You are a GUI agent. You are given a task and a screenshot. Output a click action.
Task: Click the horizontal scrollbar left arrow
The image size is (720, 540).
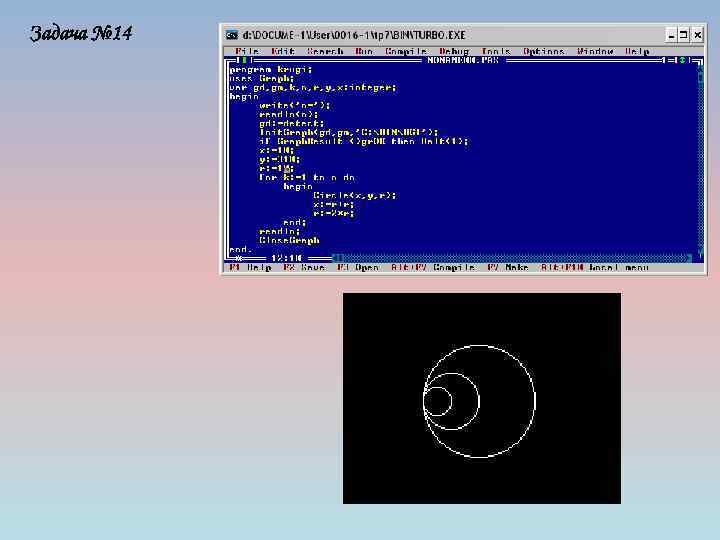[x=338, y=258]
